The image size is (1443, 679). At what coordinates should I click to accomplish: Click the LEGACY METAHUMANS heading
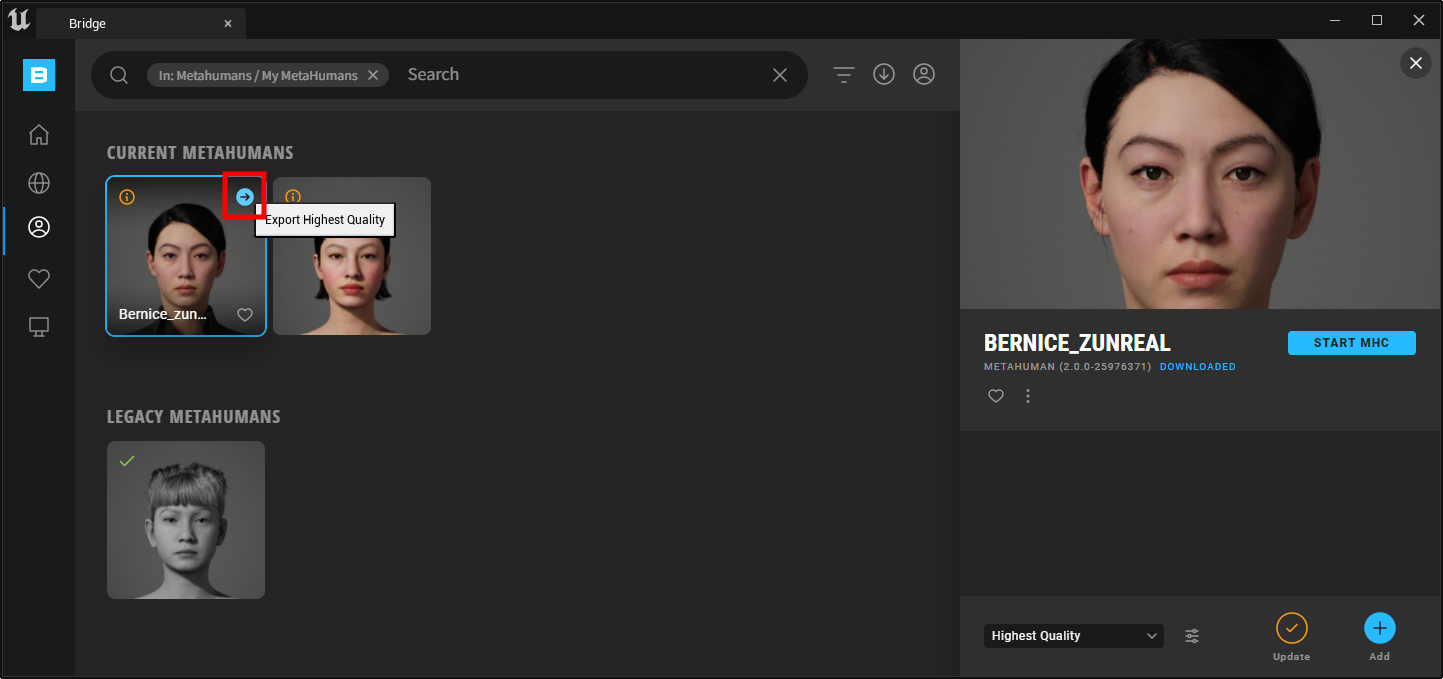point(194,417)
